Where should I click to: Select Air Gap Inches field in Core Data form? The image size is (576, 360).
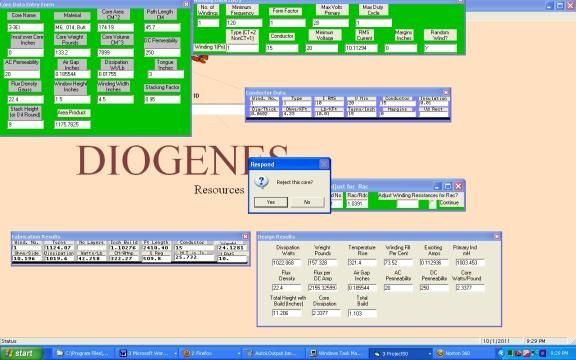pyautogui.click(x=72, y=74)
